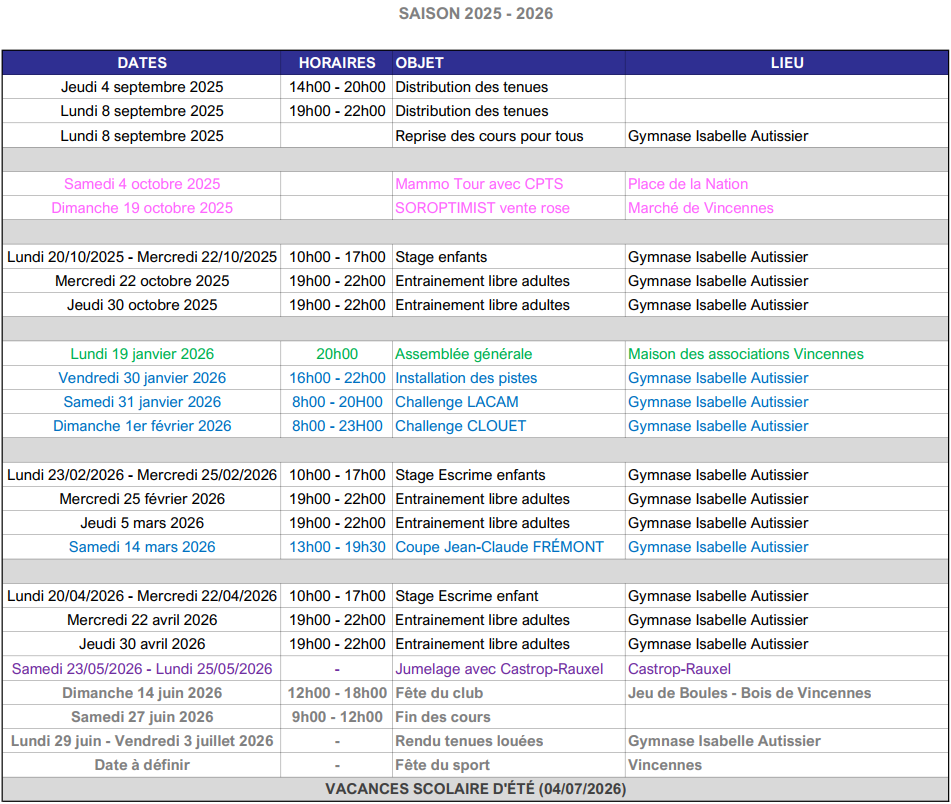This screenshot has width=951, height=804.
Task: Select the Jumelage avec Castrop-Rauxel entry
Action: [499, 669]
